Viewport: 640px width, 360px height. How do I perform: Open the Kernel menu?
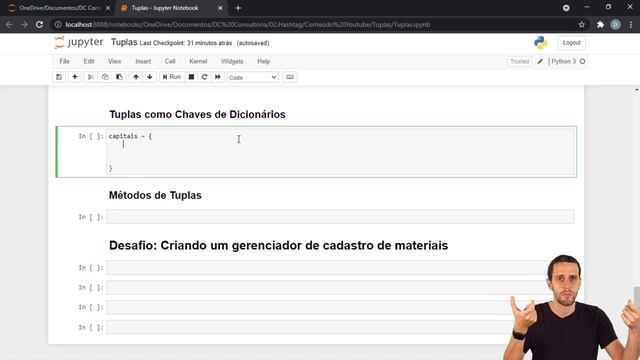tap(198, 61)
